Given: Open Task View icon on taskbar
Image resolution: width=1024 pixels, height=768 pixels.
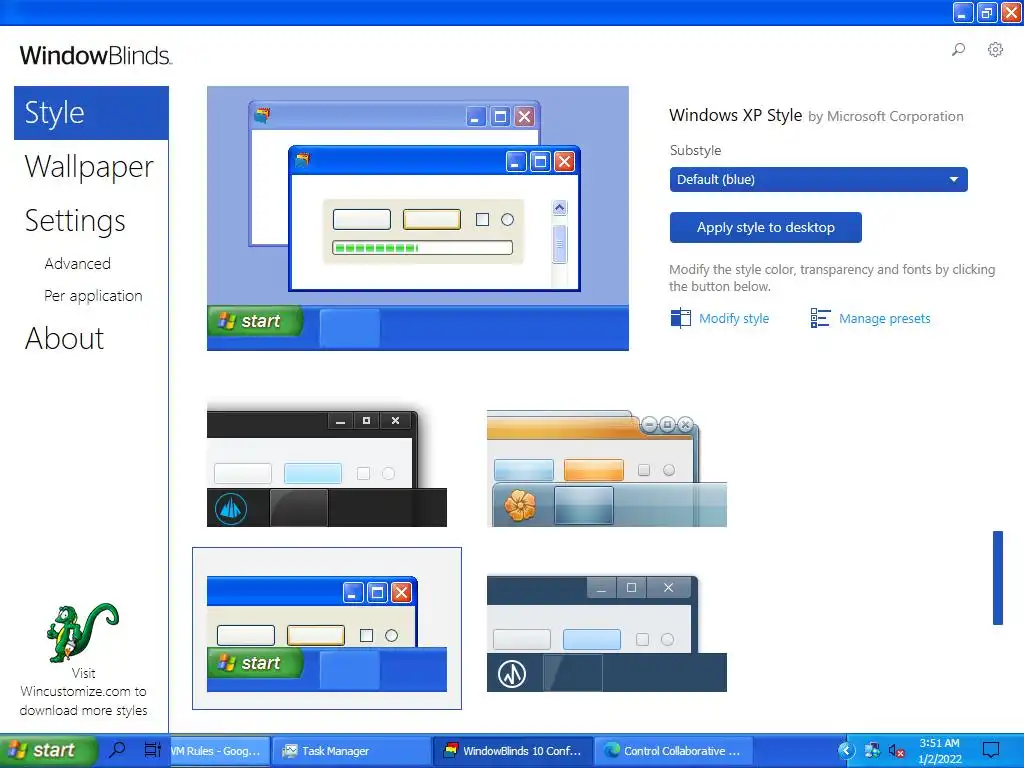Looking at the screenshot, I should pyautogui.click(x=152, y=750).
